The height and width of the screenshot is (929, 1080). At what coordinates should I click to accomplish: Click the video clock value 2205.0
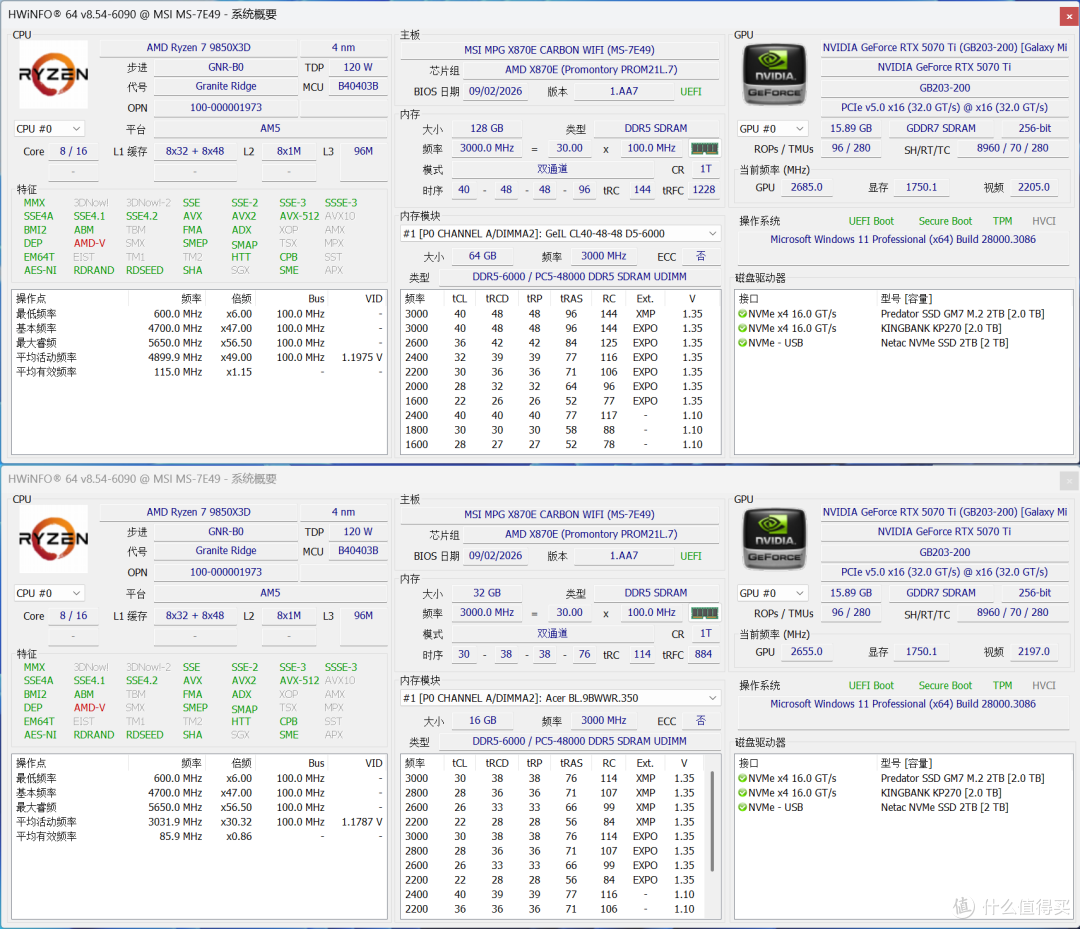coord(1034,187)
